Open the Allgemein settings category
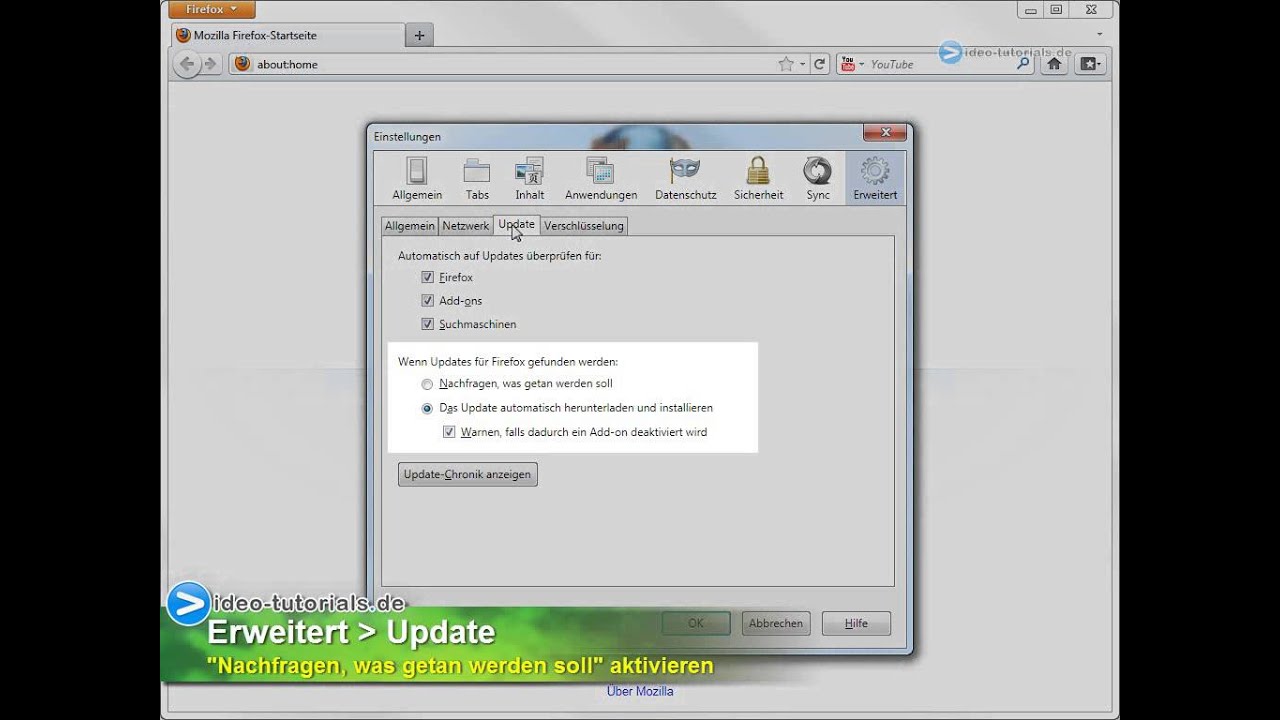 click(417, 179)
